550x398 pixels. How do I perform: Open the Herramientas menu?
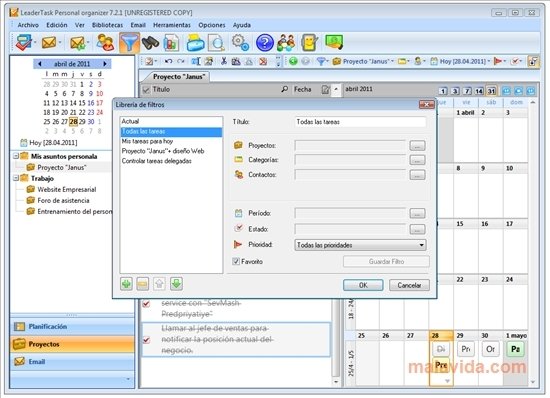[172, 25]
